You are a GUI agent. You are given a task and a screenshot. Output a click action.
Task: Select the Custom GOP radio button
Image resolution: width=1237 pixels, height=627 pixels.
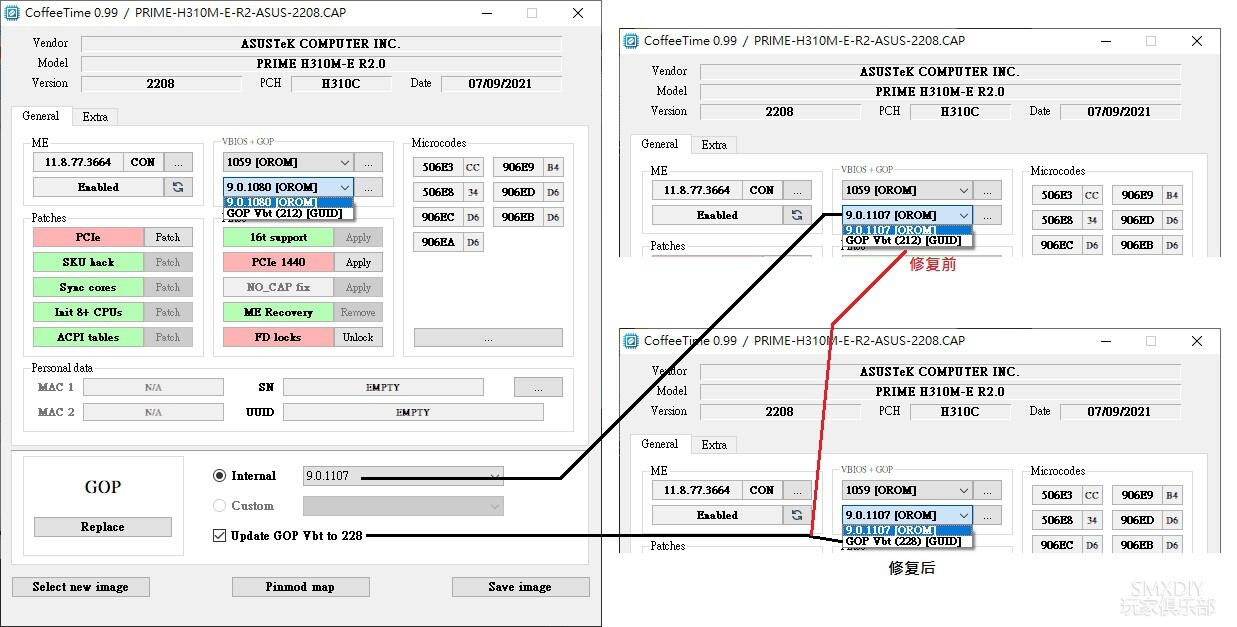click(220, 506)
